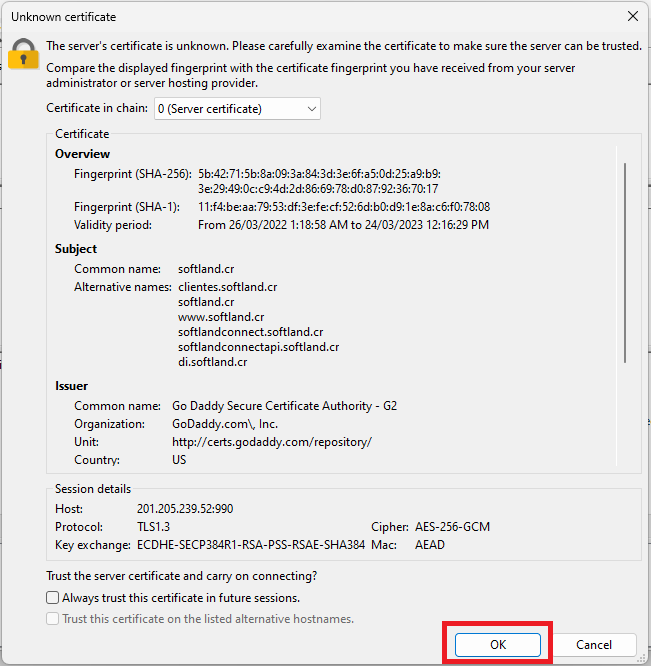Viewport: 651px width, 666px height.
Task: Click the certs.godaddy.com repository URL
Action: click(x=272, y=442)
